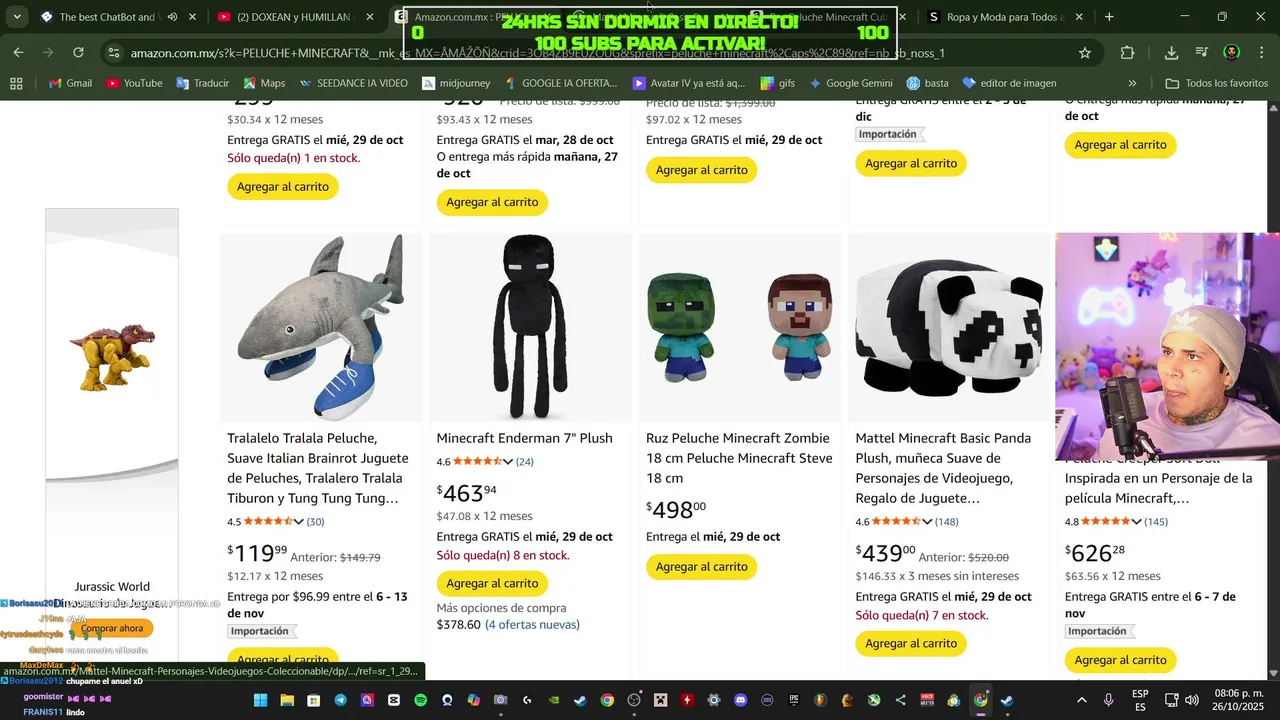This screenshot has height=720, width=1280.
Task: Open Spotify from the taskbar
Action: [420, 700]
